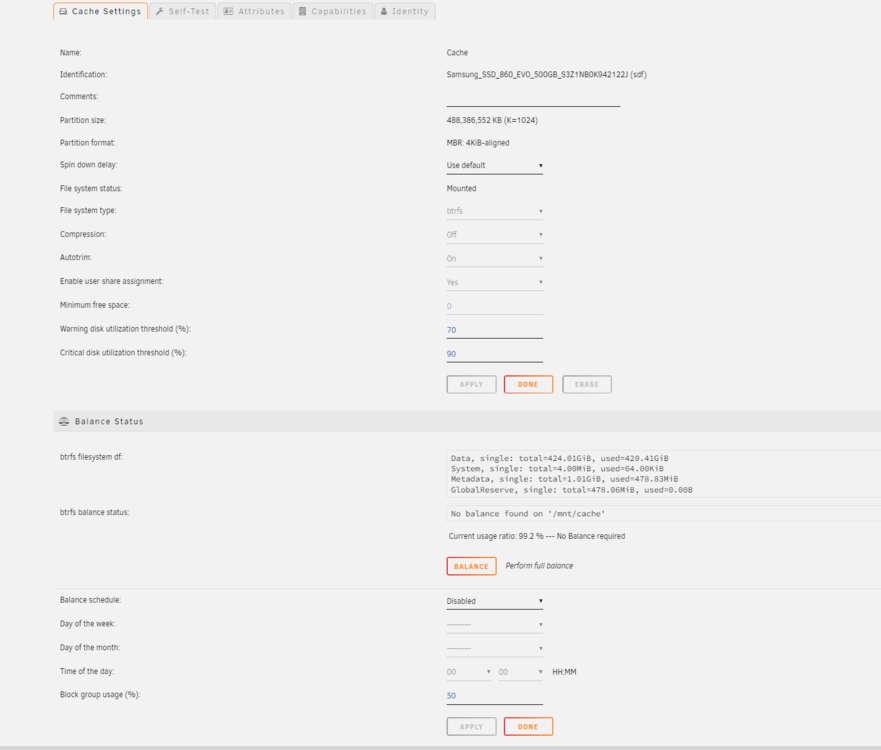
Task: Open the Identity tab
Action: 405,11
